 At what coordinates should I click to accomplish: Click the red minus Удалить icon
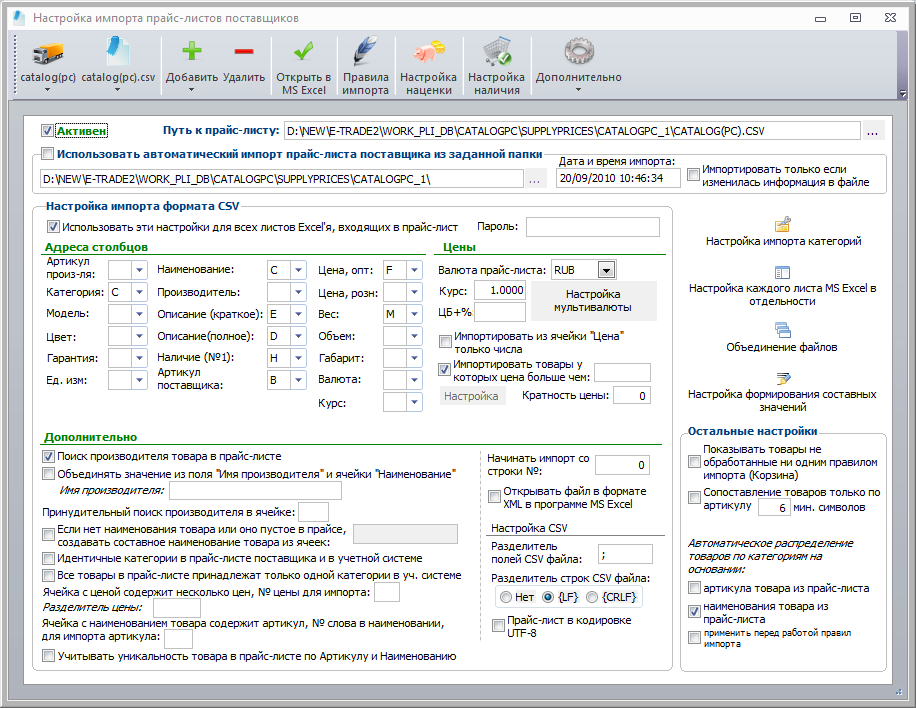(244, 51)
